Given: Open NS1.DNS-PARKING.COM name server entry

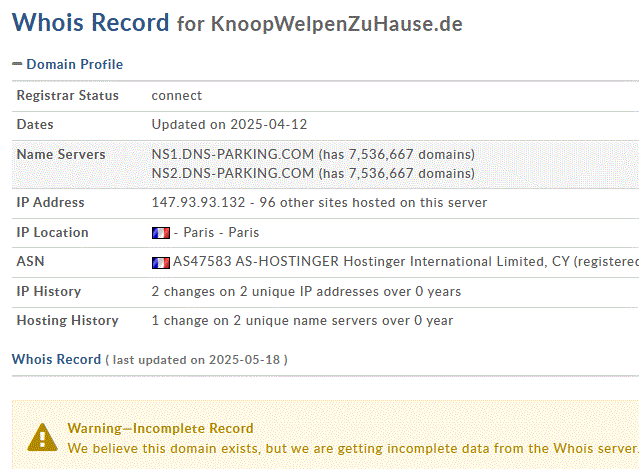Looking at the screenshot, I should (x=233, y=154).
